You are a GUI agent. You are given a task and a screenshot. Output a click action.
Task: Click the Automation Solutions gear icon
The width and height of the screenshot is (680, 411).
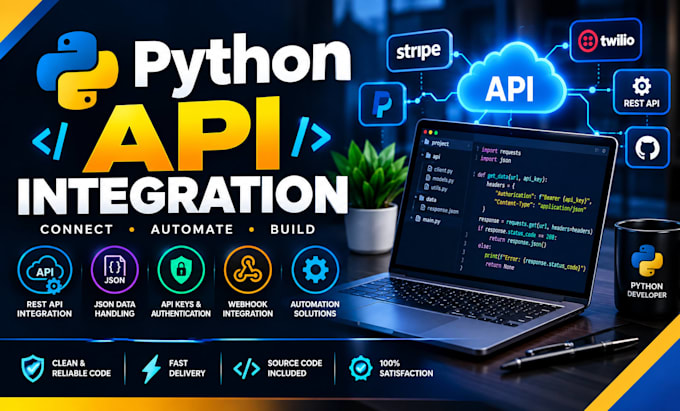point(315,270)
